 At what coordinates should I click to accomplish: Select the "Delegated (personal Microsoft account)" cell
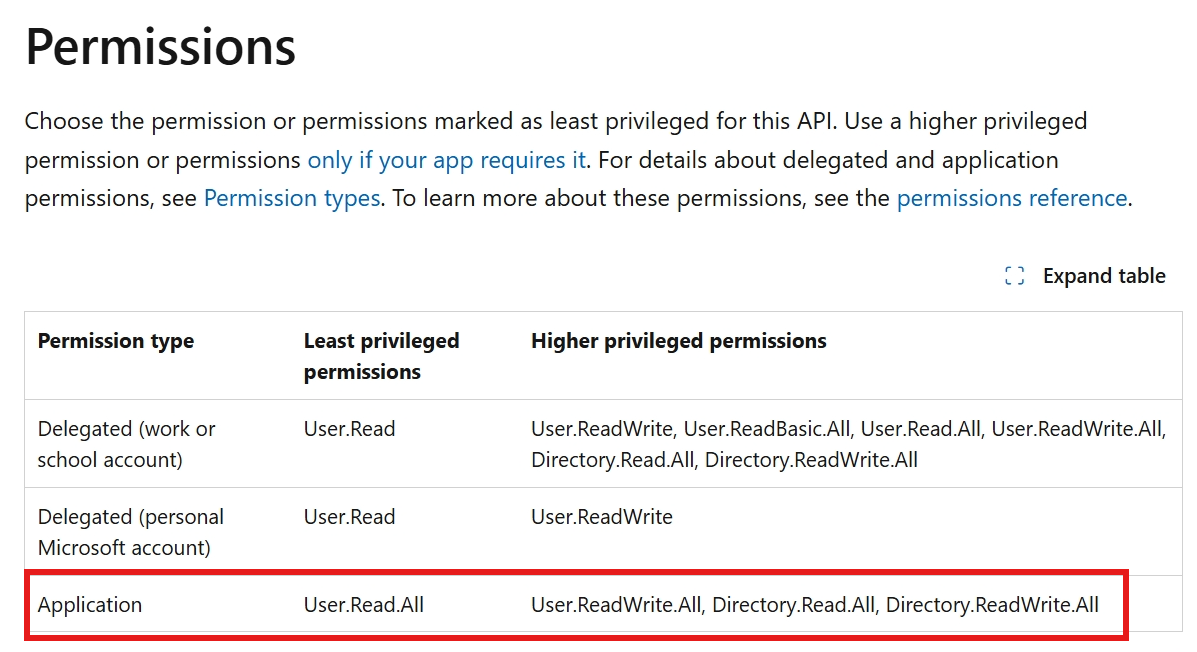coord(131,532)
